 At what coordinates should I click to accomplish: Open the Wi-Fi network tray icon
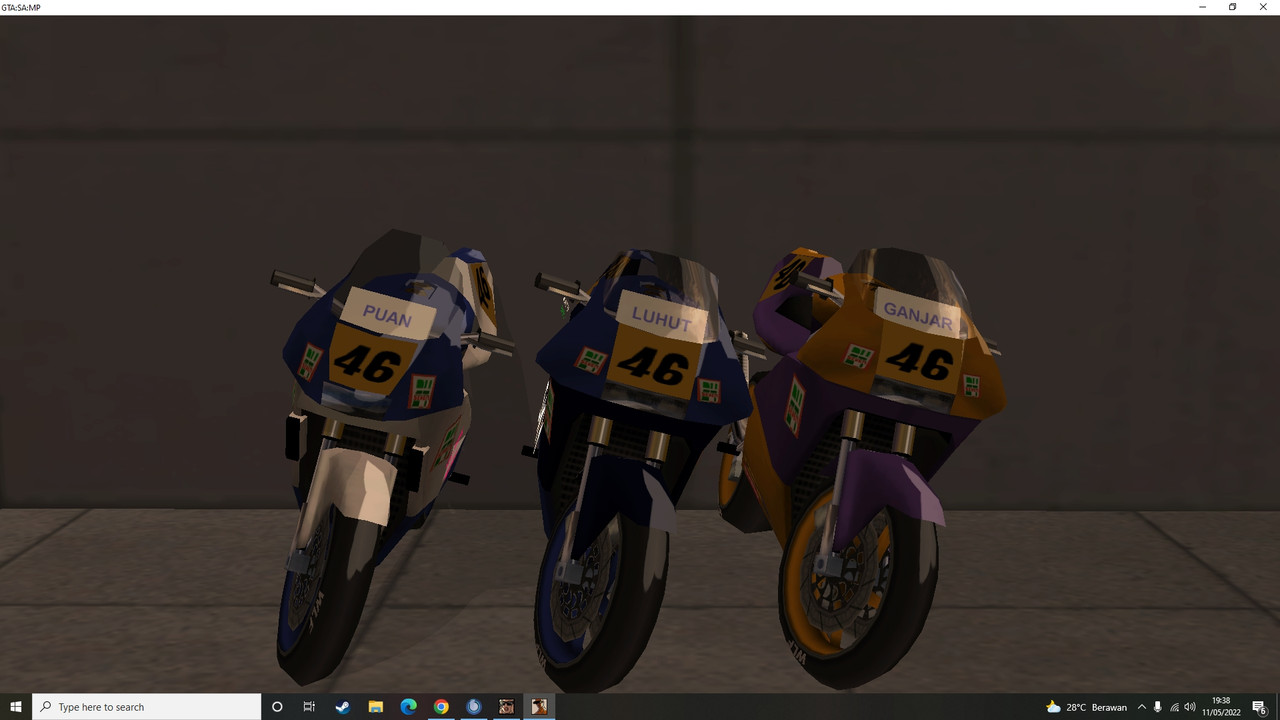[x=1174, y=707]
